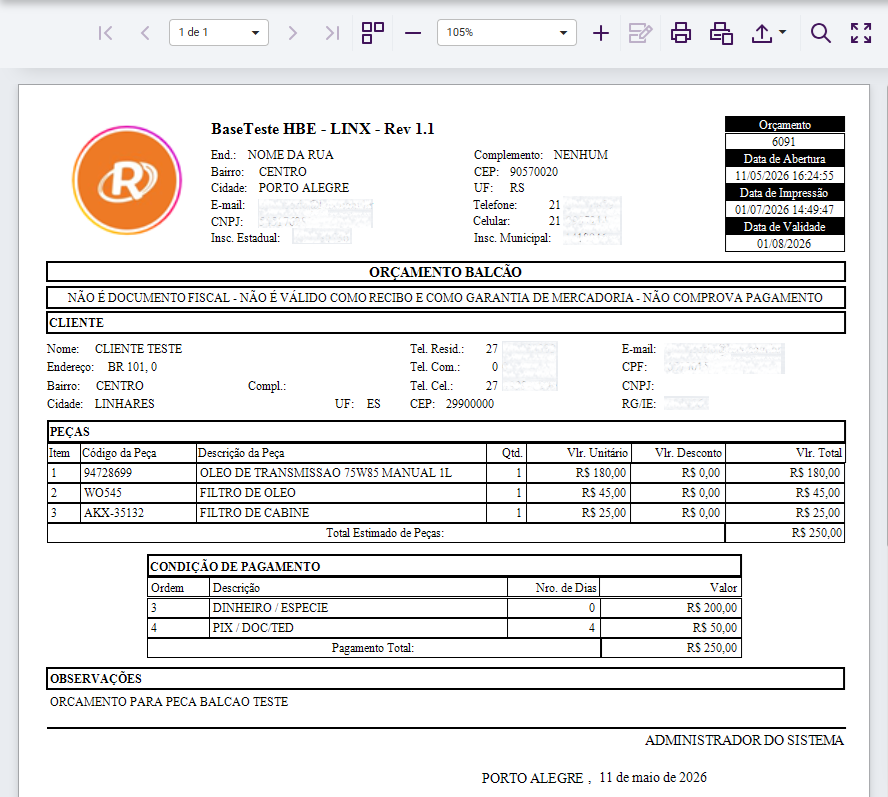This screenshot has width=888, height=797.
Task: Click city LINHARES
Action: point(124,404)
